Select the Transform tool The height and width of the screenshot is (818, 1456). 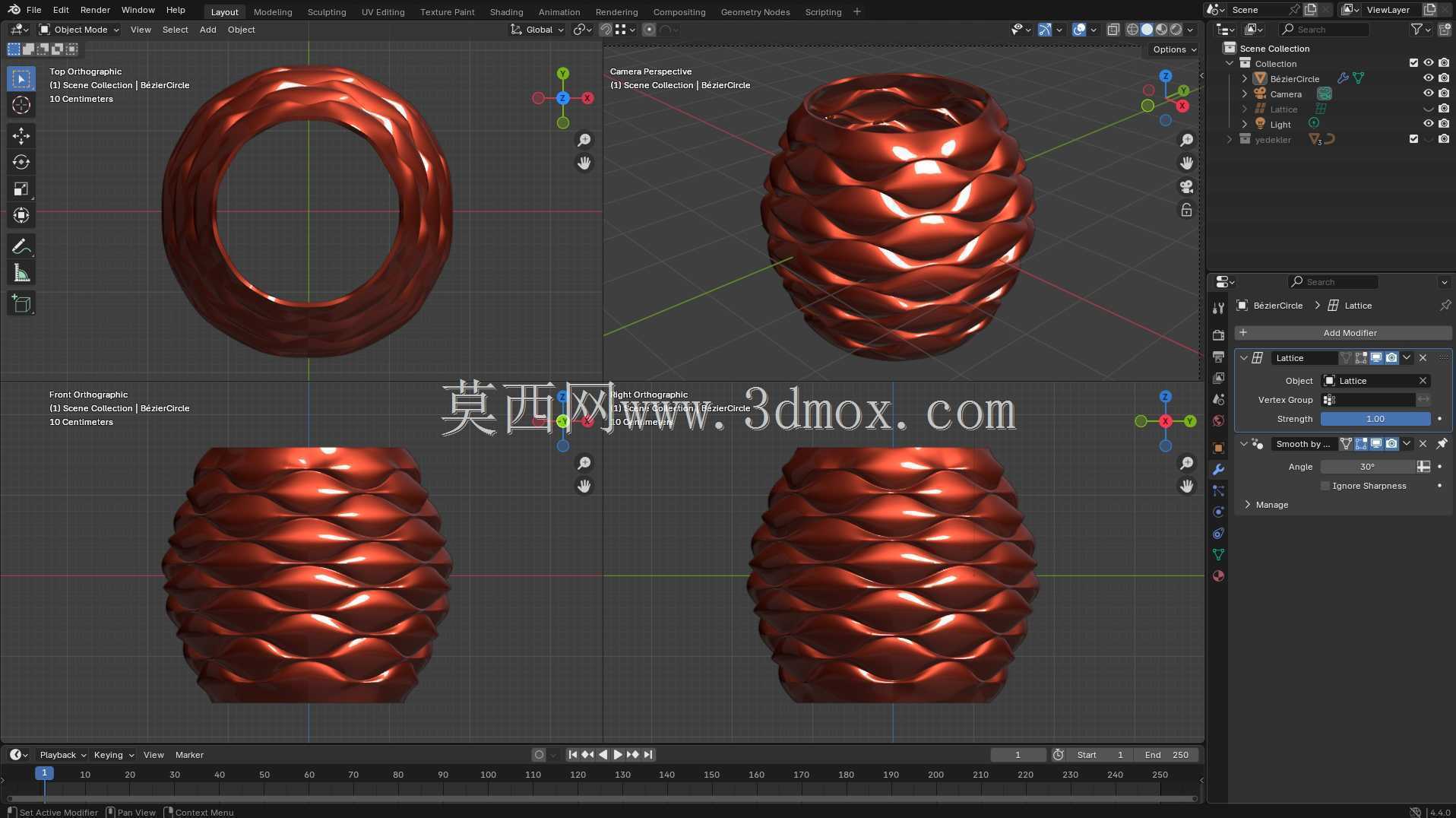(x=21, y=215)
